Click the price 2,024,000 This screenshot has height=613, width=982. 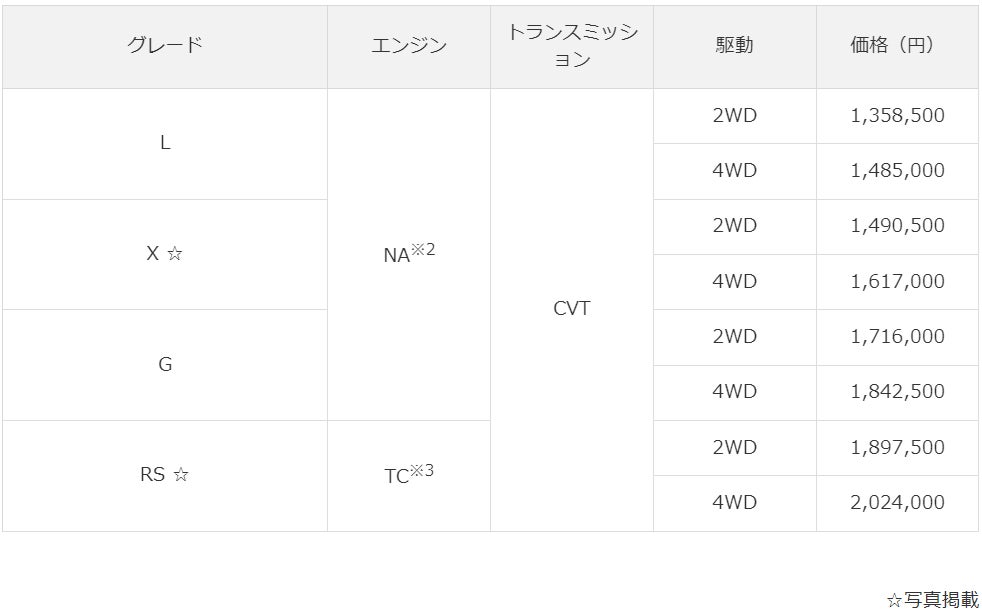897,503
